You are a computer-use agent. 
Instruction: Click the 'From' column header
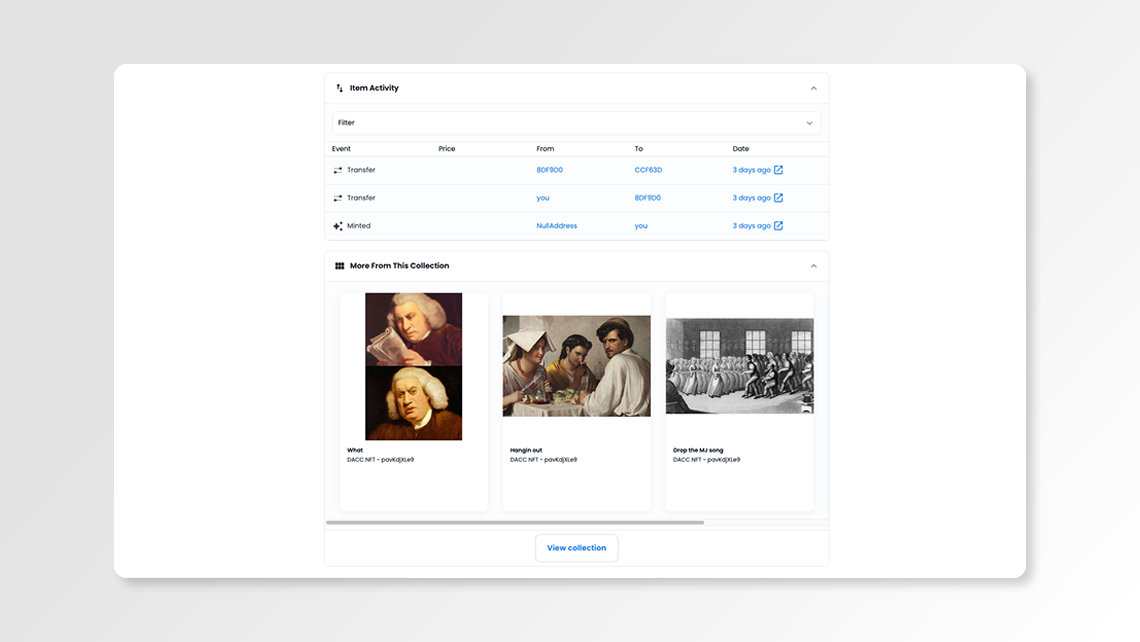click(x=545, y=149)
